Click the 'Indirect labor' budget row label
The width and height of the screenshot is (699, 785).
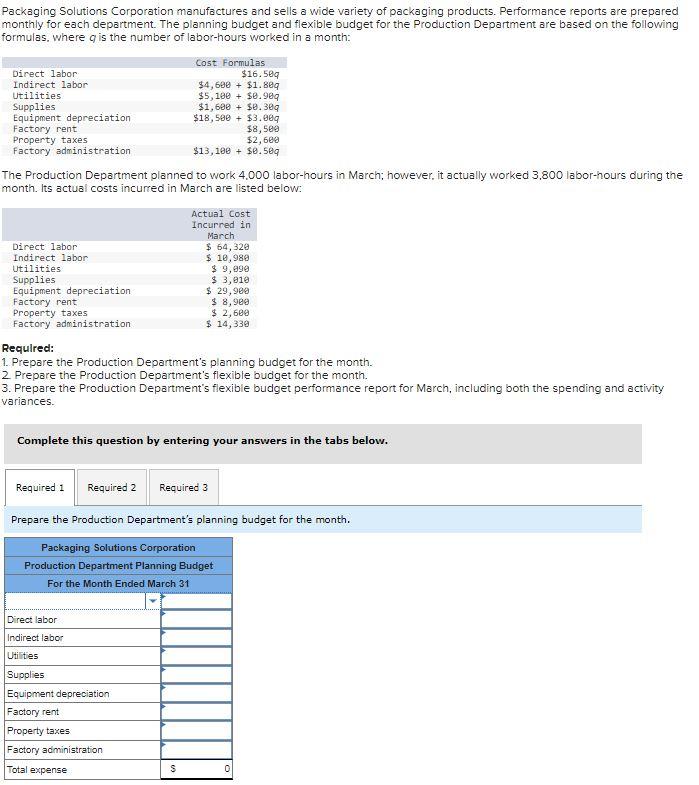tap(35, 638)
